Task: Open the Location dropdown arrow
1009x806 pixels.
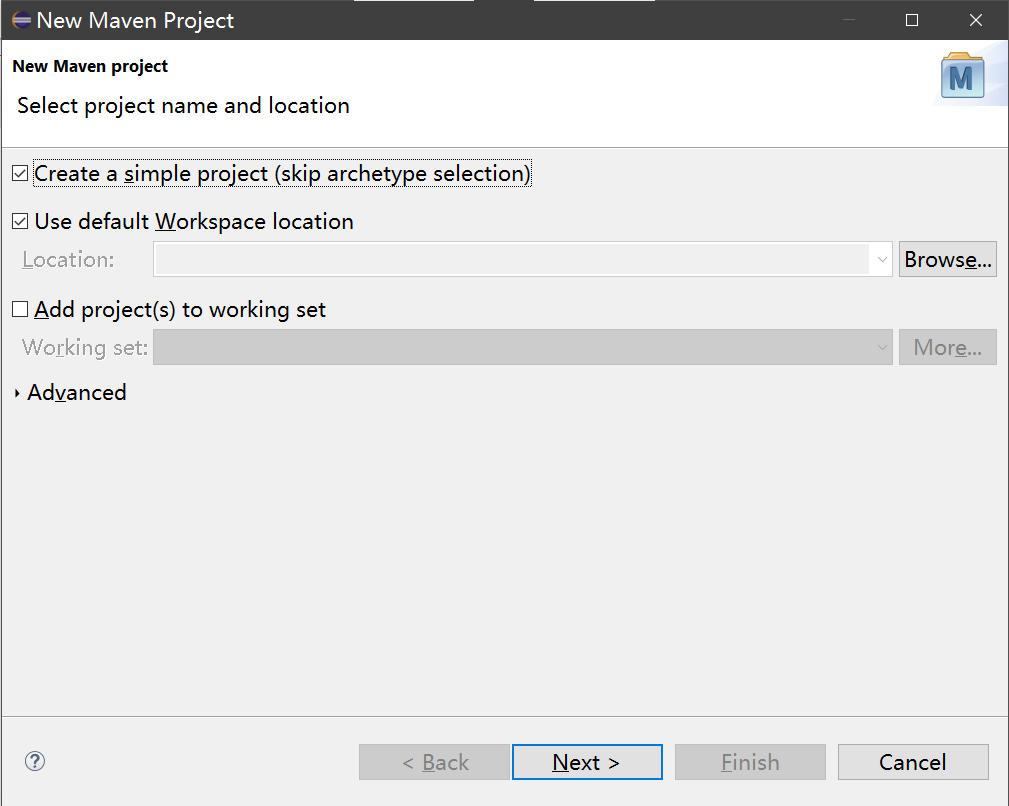Action: (882, 260)
